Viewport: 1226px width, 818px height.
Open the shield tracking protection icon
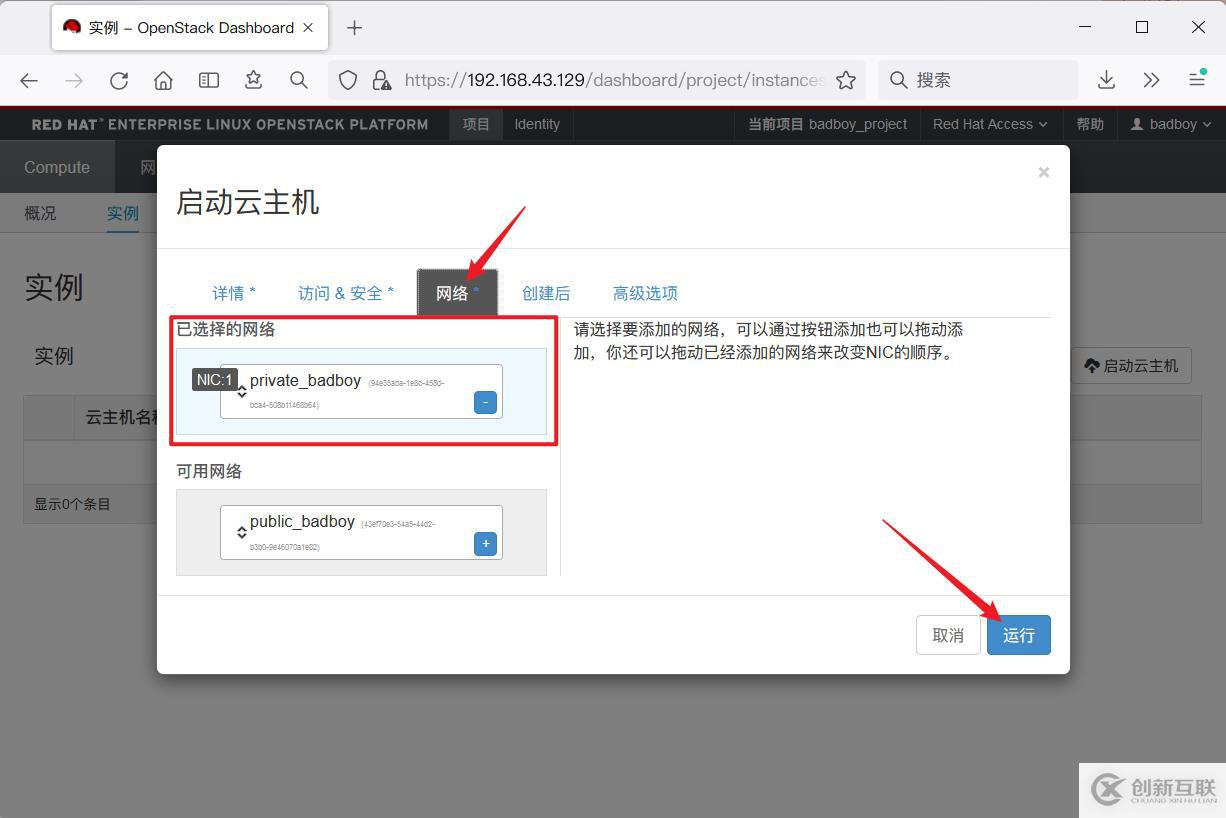348,80
